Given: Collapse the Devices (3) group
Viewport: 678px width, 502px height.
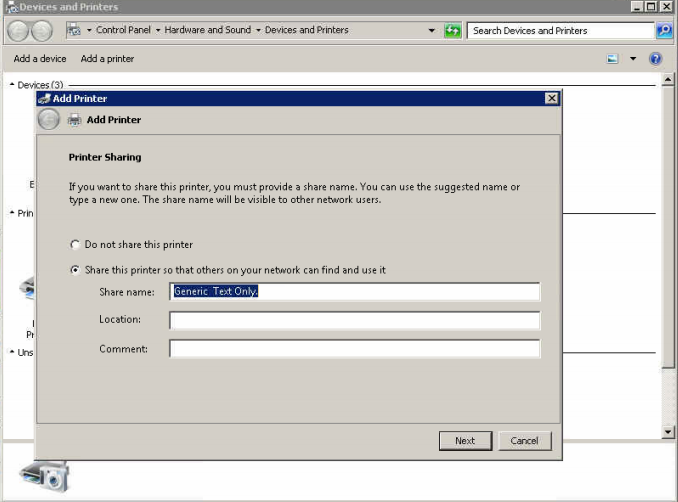Looking at the screenshot, I should pos(12,85).
